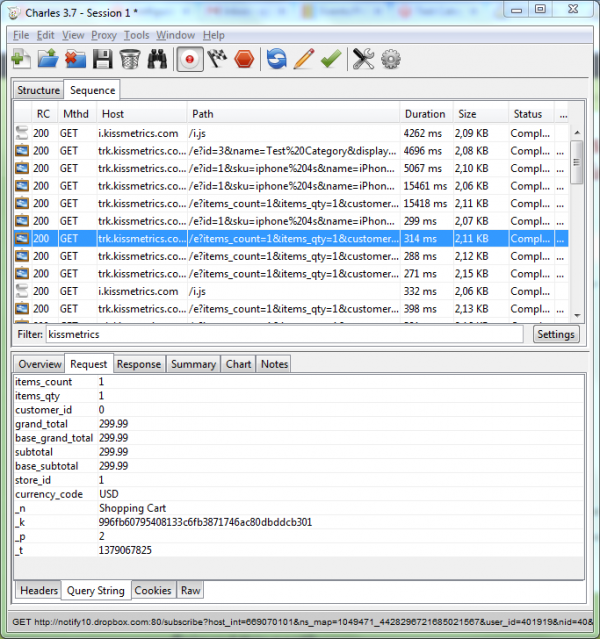Sort by the RC column header
This screenshot has height=639, width=600.
point(44,114)
